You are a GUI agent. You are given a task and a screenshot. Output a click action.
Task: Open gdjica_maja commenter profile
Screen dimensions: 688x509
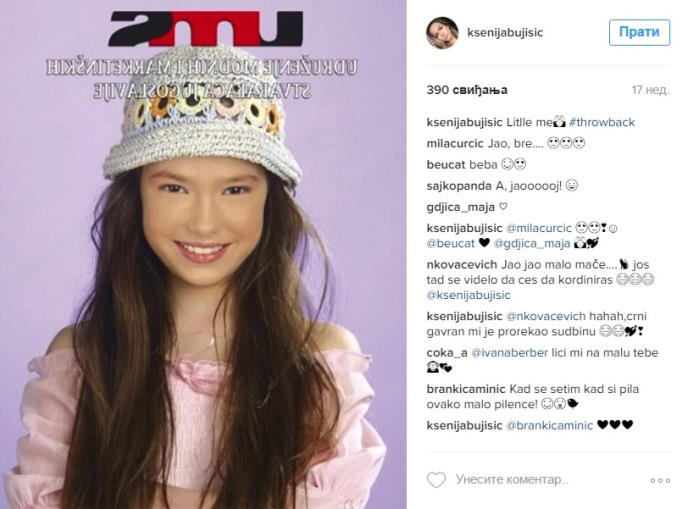point(460,207)
